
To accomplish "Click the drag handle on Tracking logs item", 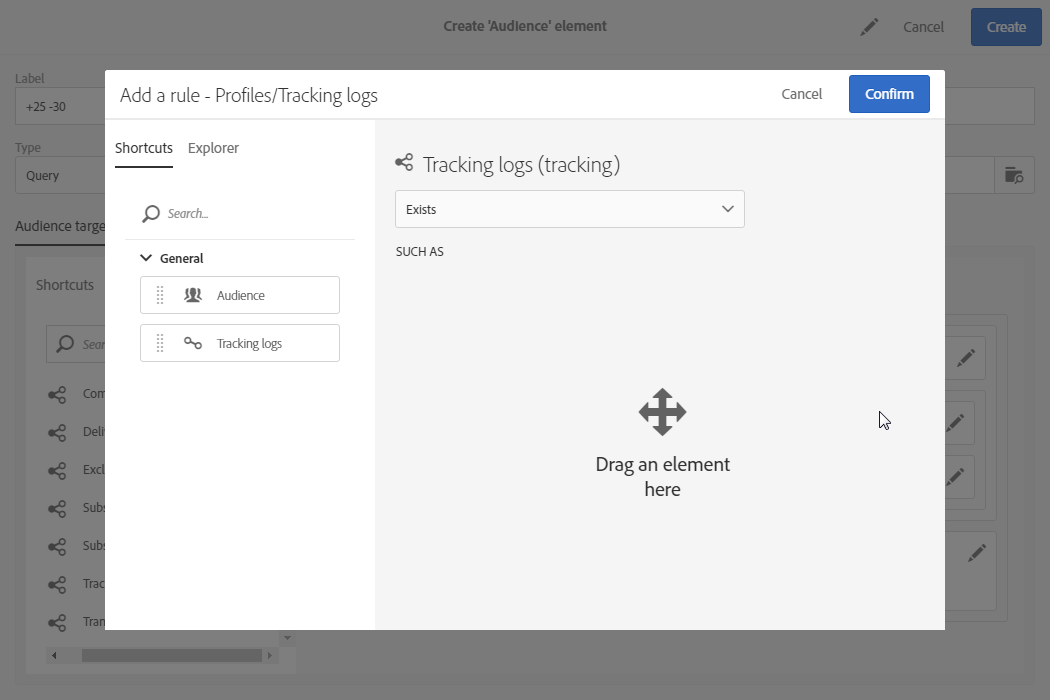I will [160, 343].
